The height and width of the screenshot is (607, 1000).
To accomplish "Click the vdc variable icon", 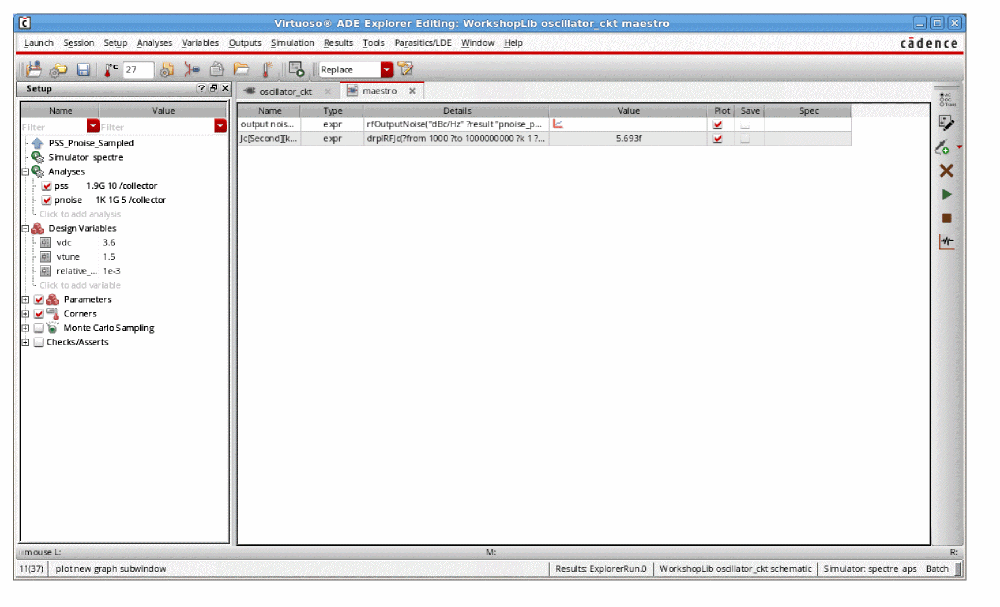I will 45,242.
